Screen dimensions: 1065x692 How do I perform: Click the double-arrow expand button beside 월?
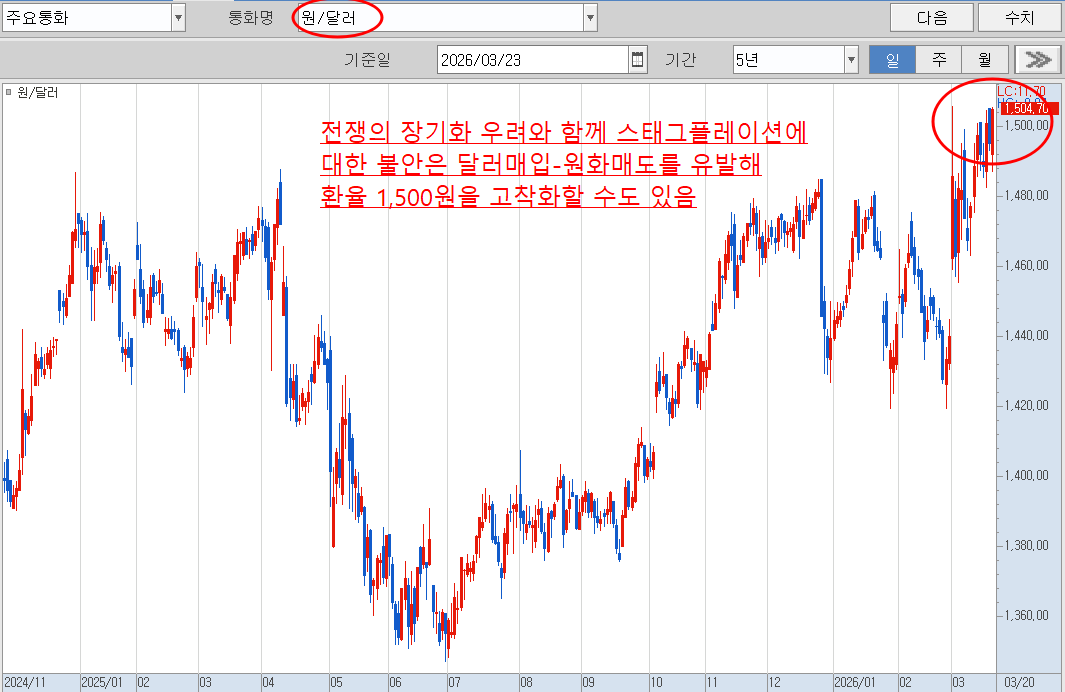point(1039,59)
